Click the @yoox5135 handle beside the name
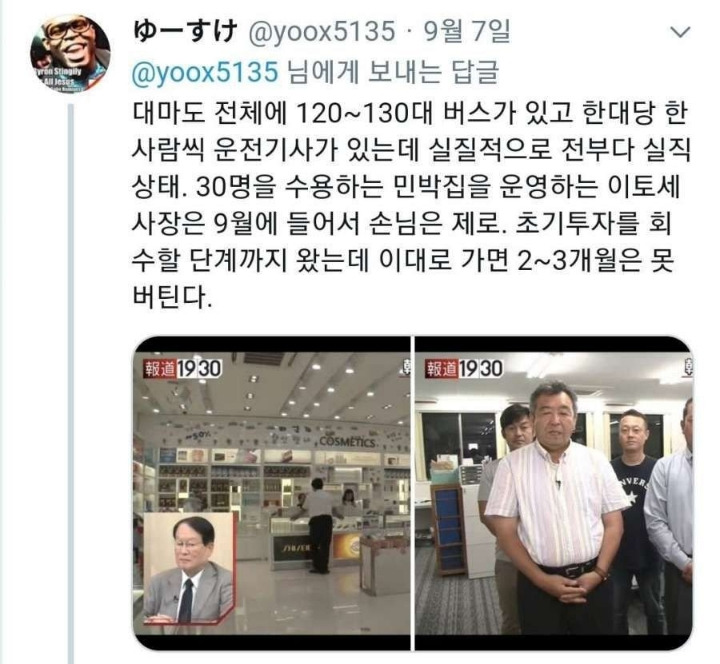Screen dimensions: 720x664 (x=321, y=32)
